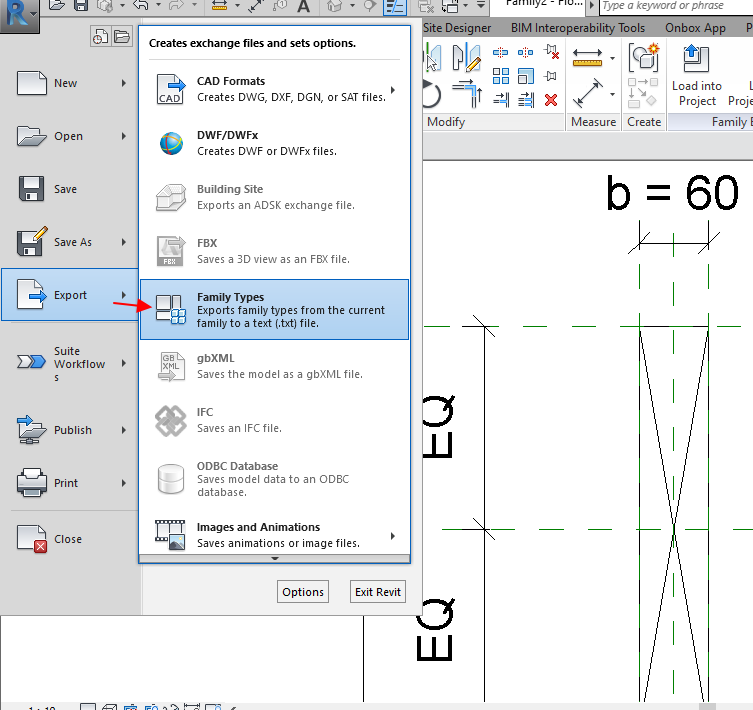Open Customize Quick Access Toolbar dropdown

pyautogui.click(x=480, y=5)
